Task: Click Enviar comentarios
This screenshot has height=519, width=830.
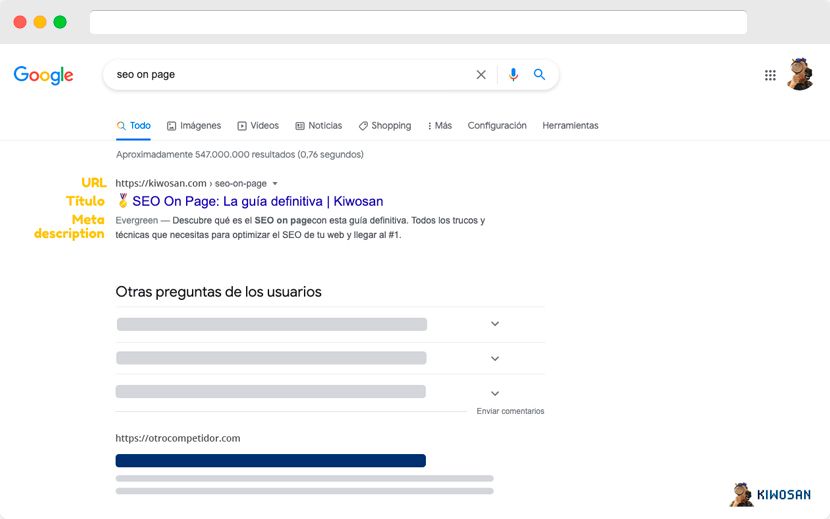Action: click(510, 411)
